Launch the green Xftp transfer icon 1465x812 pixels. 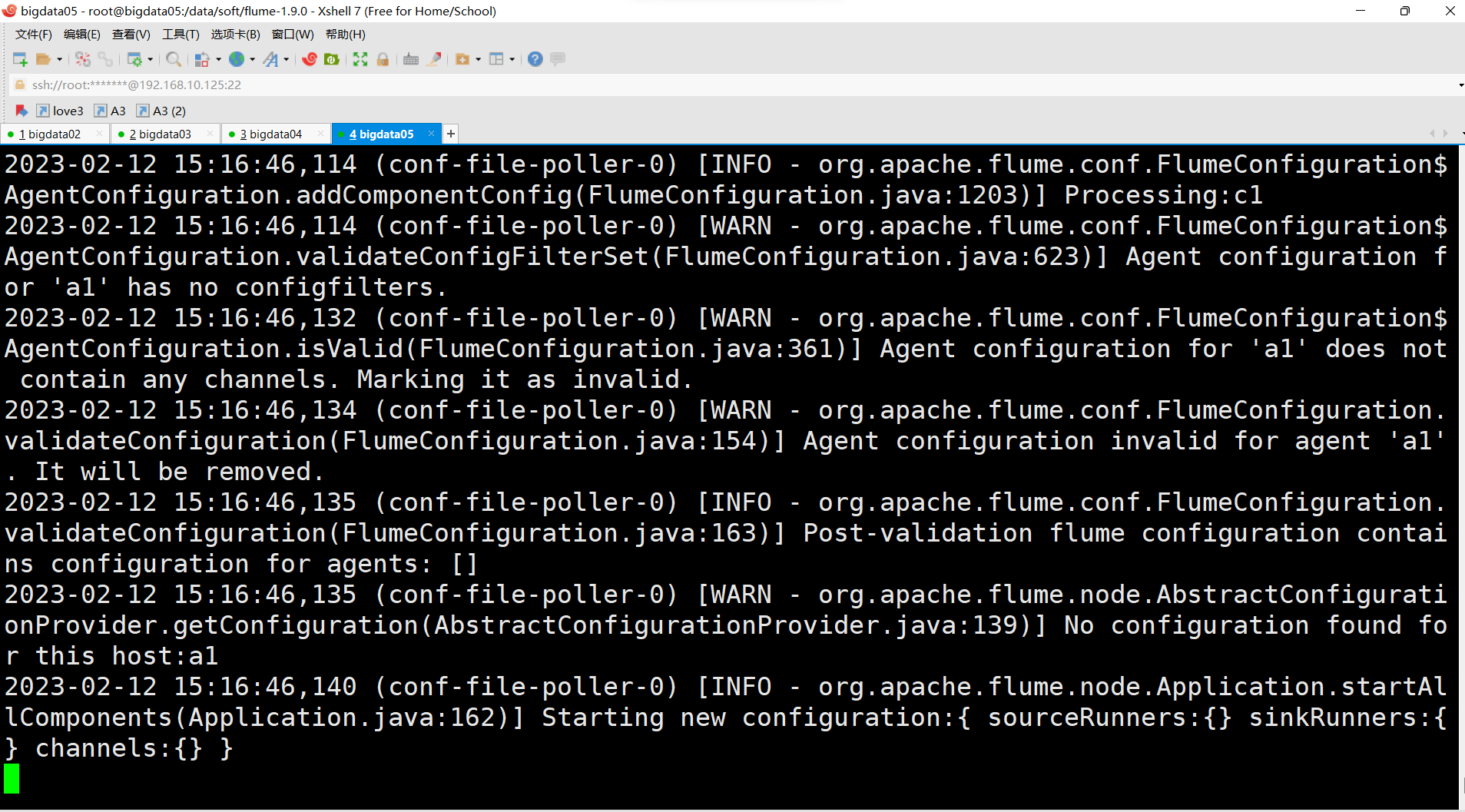pos(332,59)
